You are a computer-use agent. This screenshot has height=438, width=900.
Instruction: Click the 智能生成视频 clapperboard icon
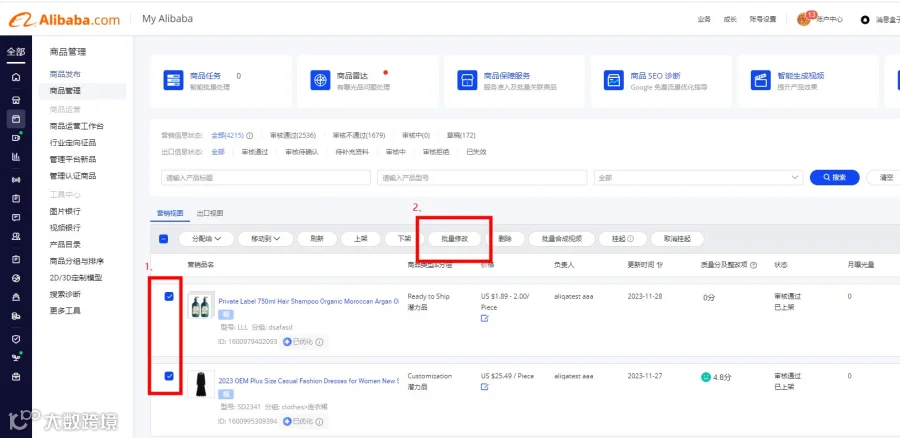[761, 80]
